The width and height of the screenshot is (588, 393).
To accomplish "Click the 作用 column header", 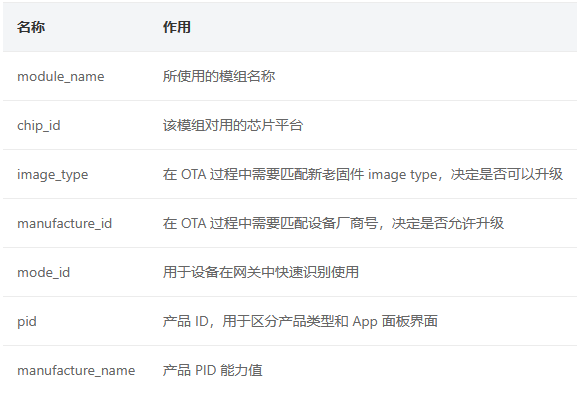I will pyautogui.click(x=177, y=27).
